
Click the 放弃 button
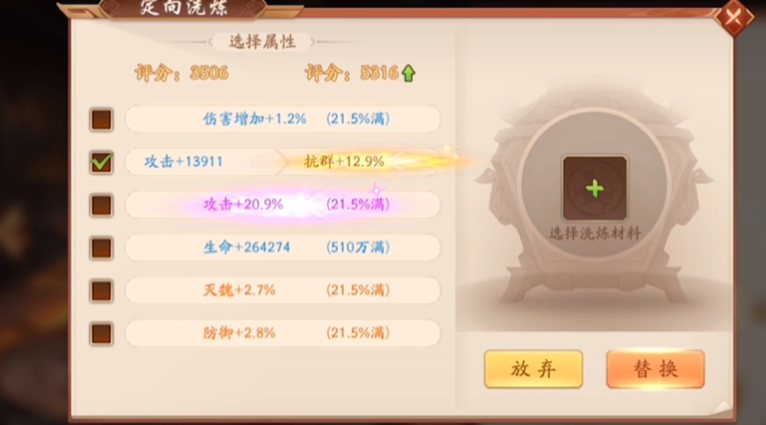tap(533, 369)
